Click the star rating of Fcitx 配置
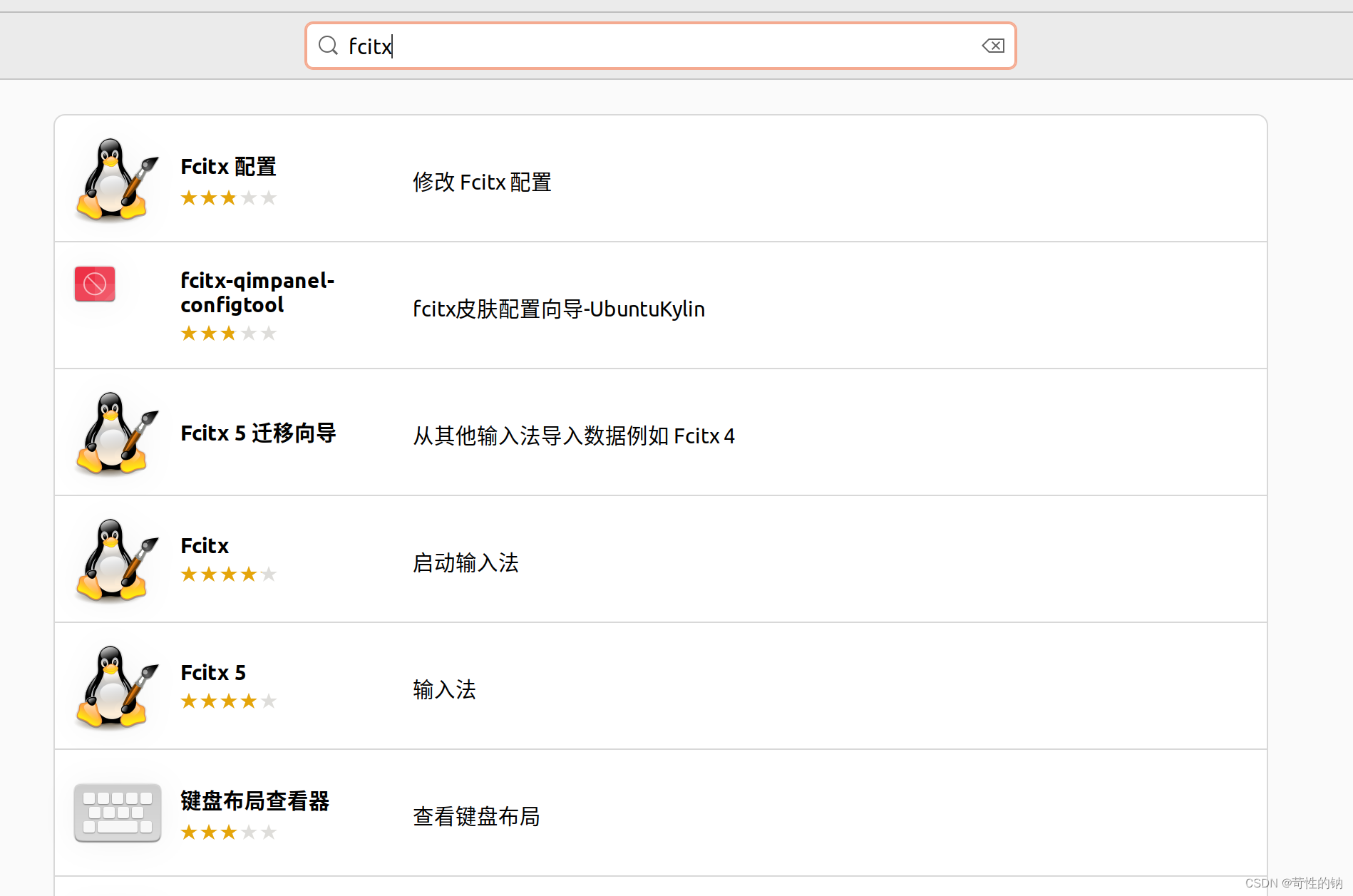Image resolution: width=1353 pixels, height=896 pixels. (x=228, y=197)
